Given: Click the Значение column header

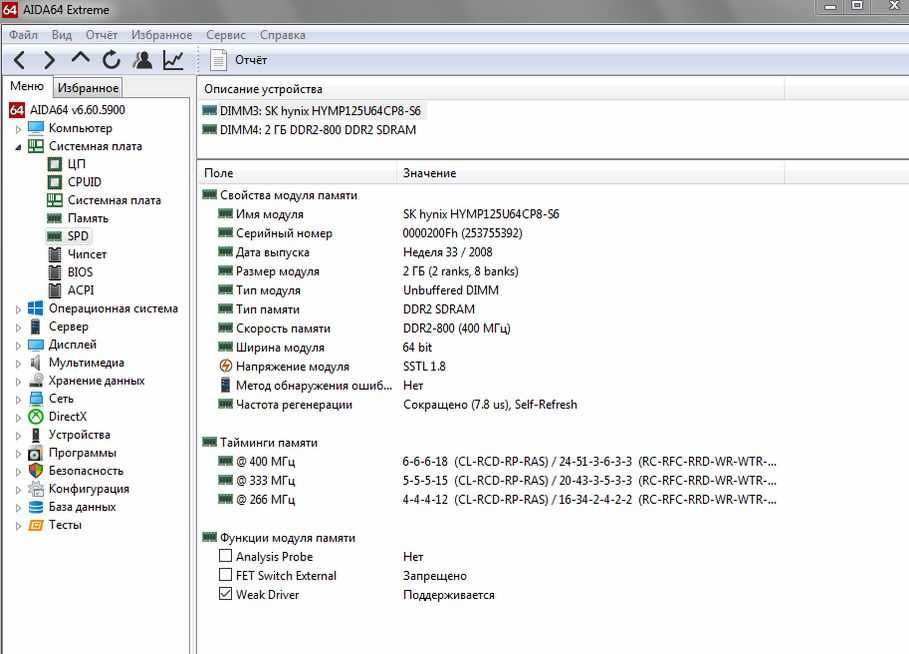Looking at the screenshot, I should (590, 173).
